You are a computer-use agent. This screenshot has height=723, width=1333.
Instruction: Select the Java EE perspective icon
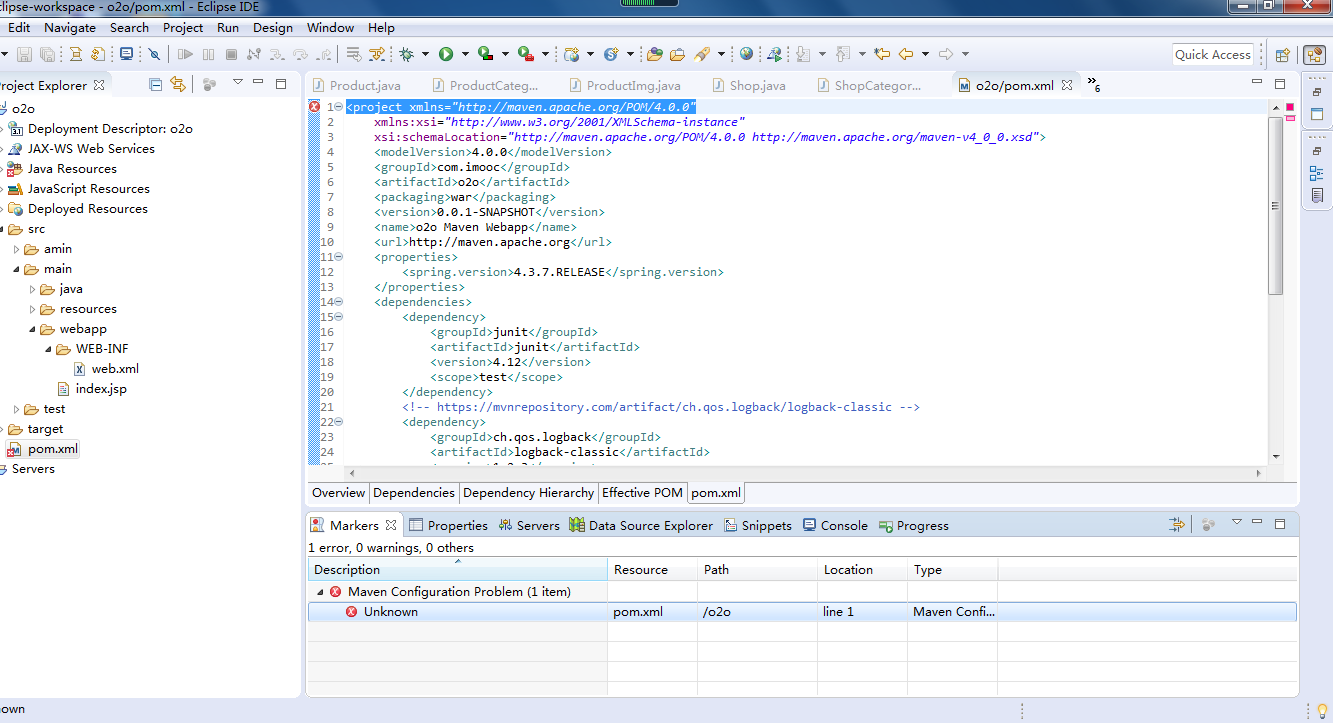pos(1315,55)
